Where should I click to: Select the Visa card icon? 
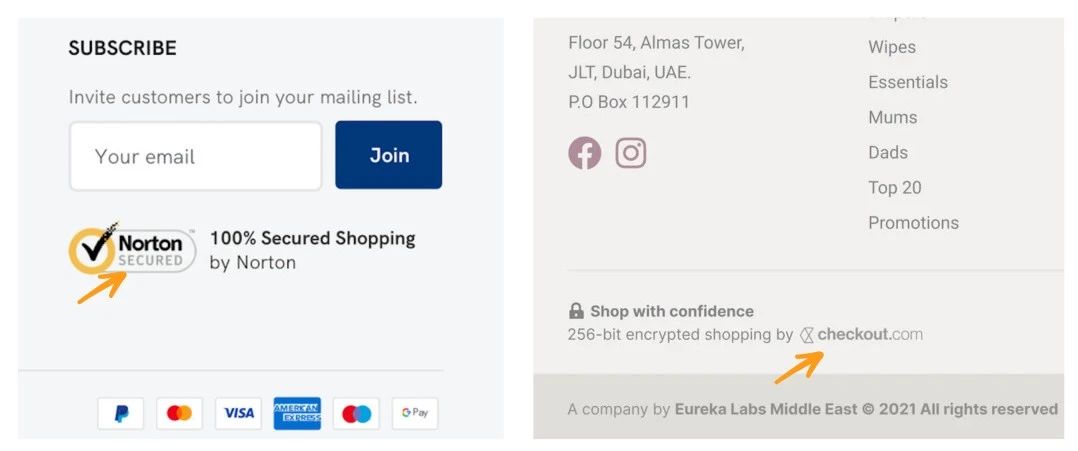click(238, 413)
